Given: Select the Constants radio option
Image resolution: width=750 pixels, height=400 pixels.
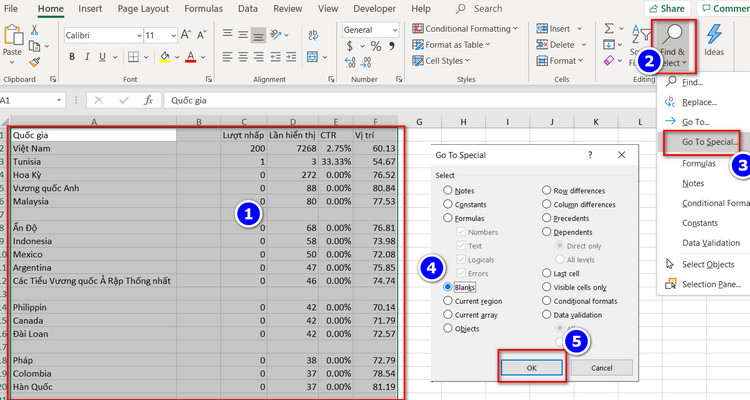Looking at the screenshot, I should click(448, 204).
